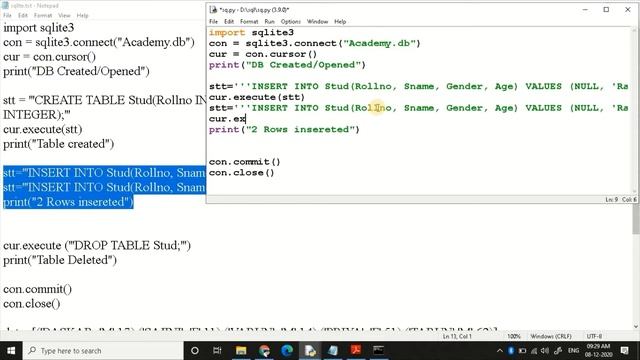Open network settings tray icon
The height and width of the screenshot is (360, 640).
534,351
